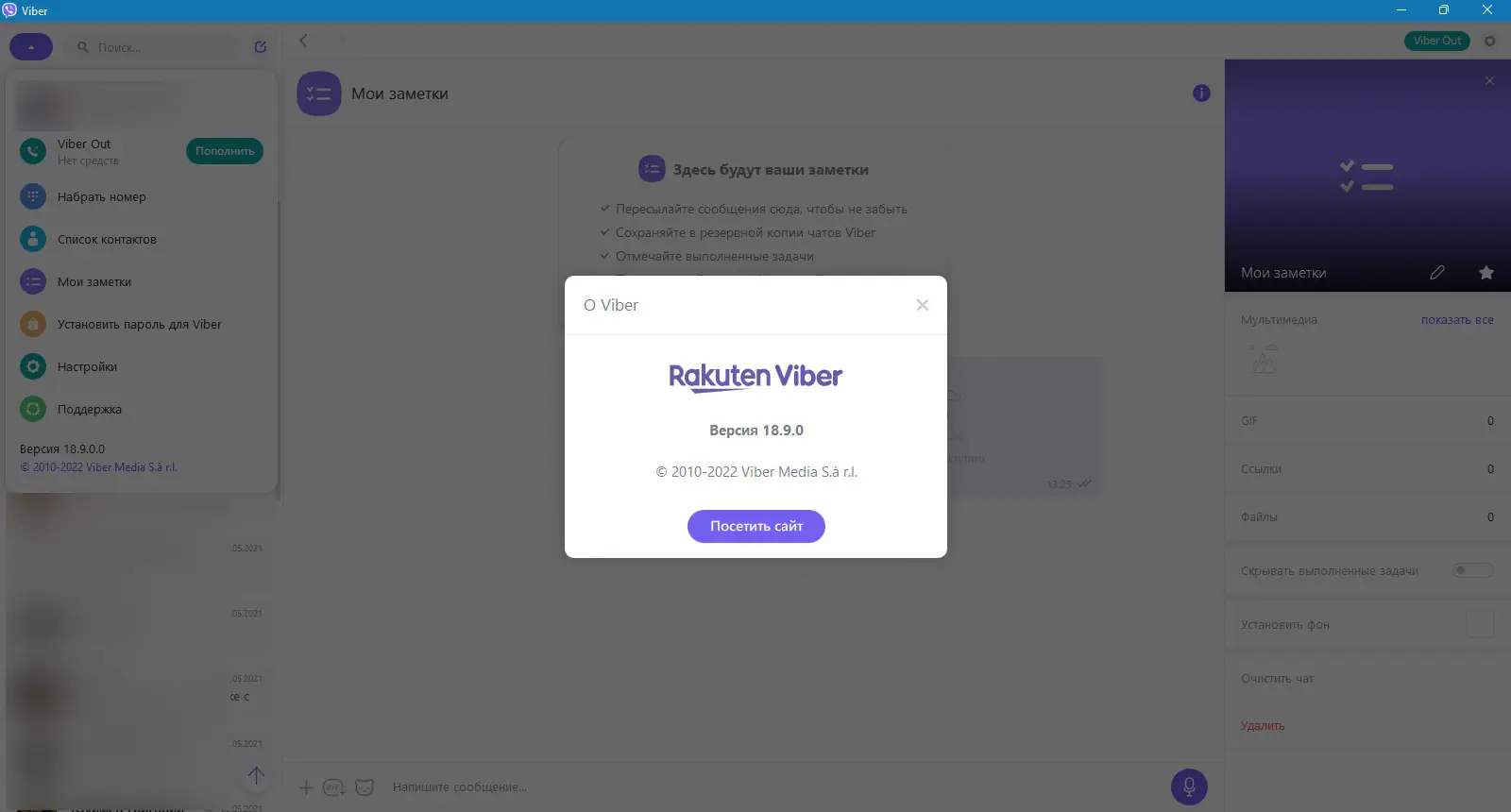Open the GIF picker icon in message bar
Screen dimensions: 1511x812
click(333, 787)
